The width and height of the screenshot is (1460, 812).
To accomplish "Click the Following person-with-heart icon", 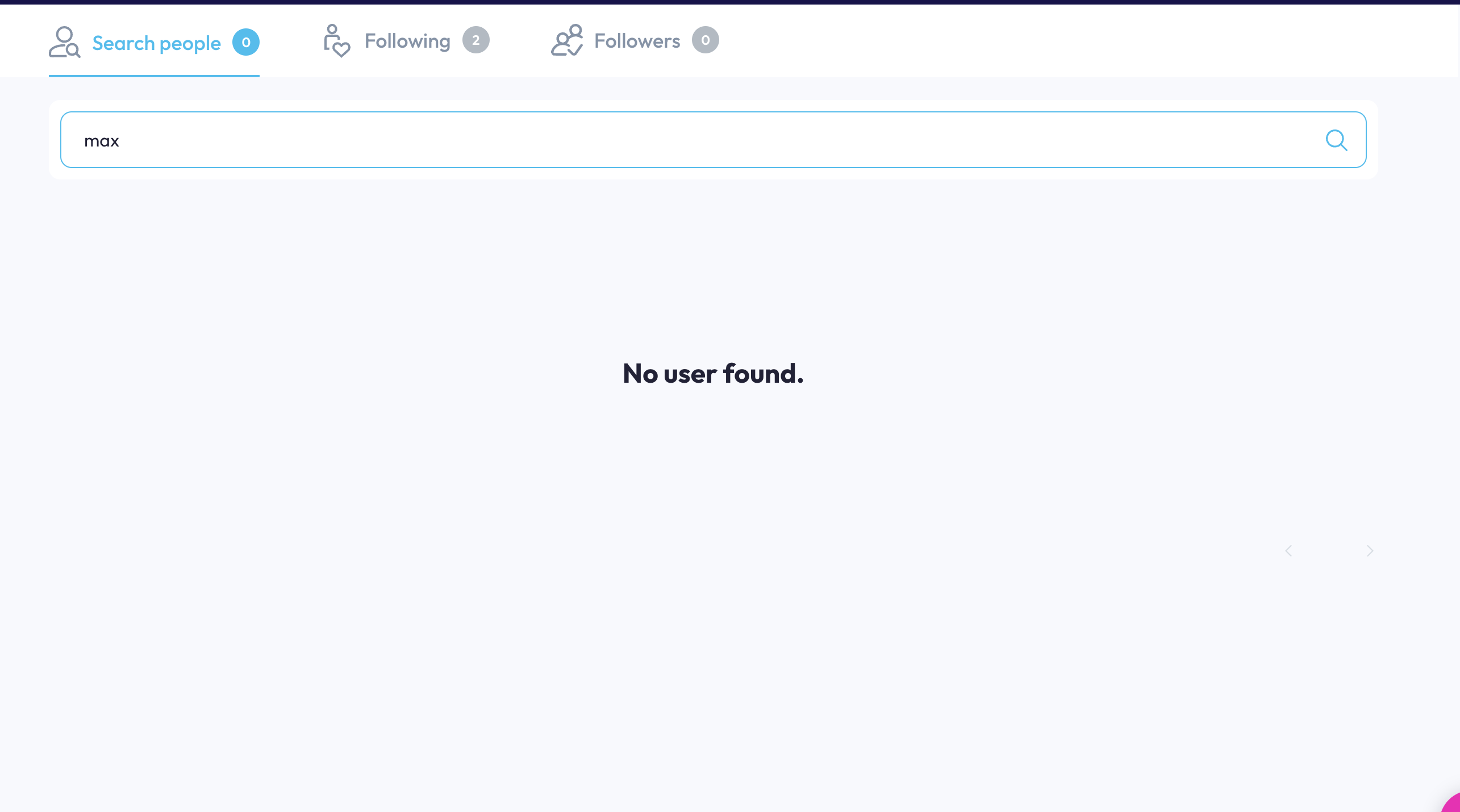I will (337, 41).
